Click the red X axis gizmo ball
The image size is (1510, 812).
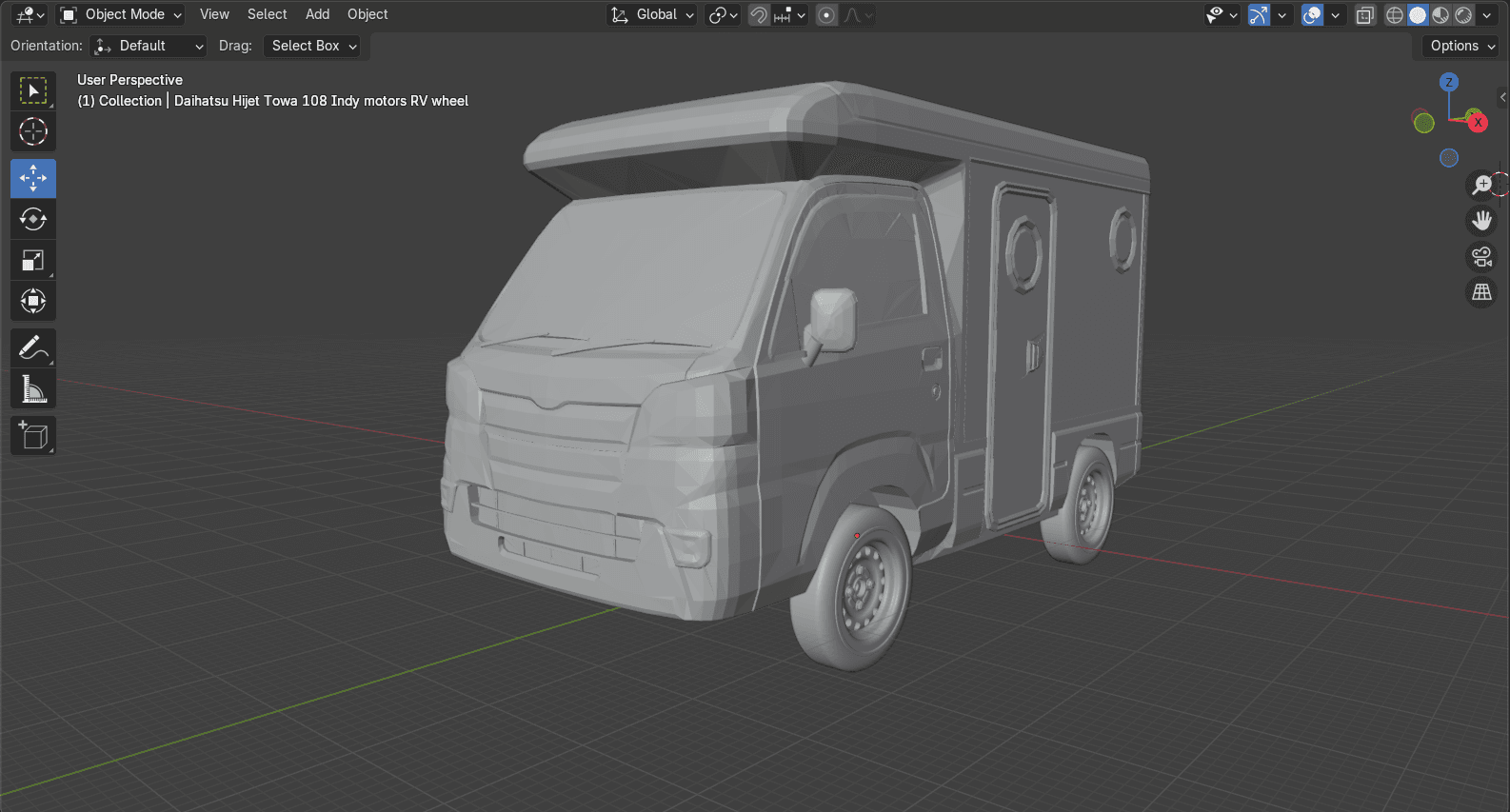pos(1478,122)
